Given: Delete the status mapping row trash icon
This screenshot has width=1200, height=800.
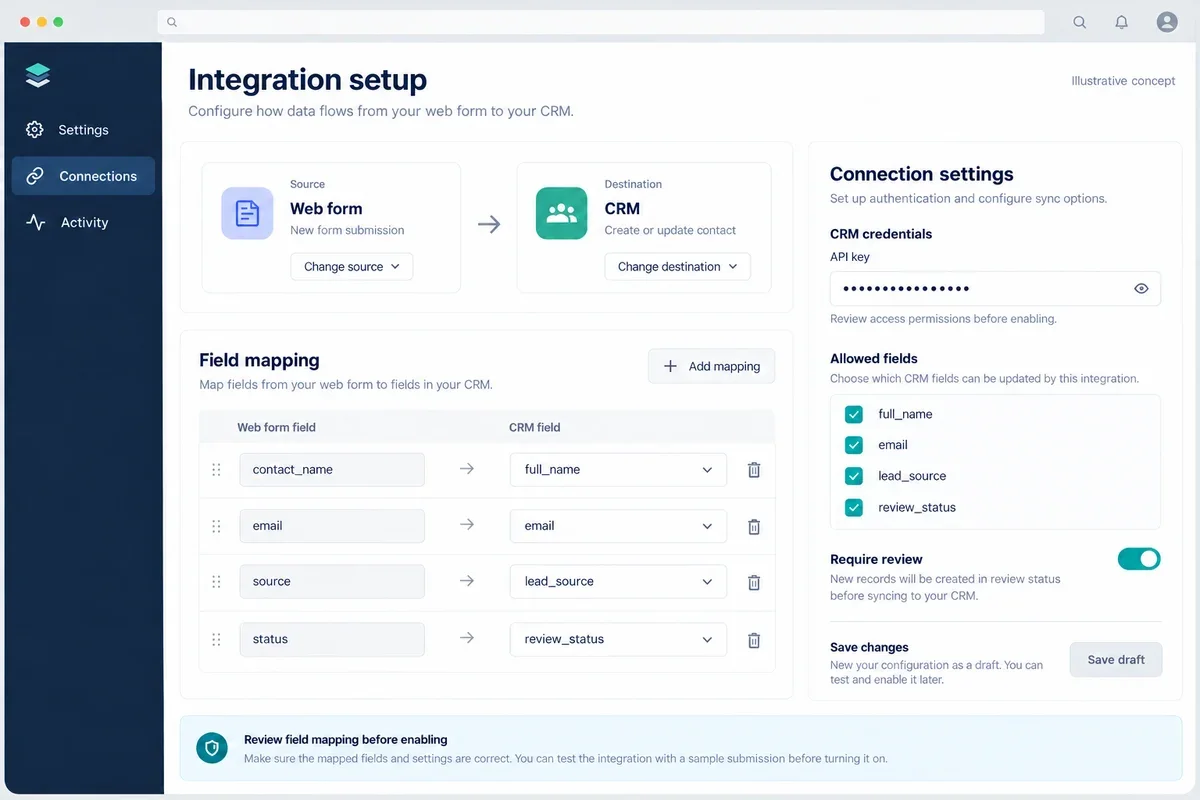Looking at the screenshot, I should (x=754, y=640).
